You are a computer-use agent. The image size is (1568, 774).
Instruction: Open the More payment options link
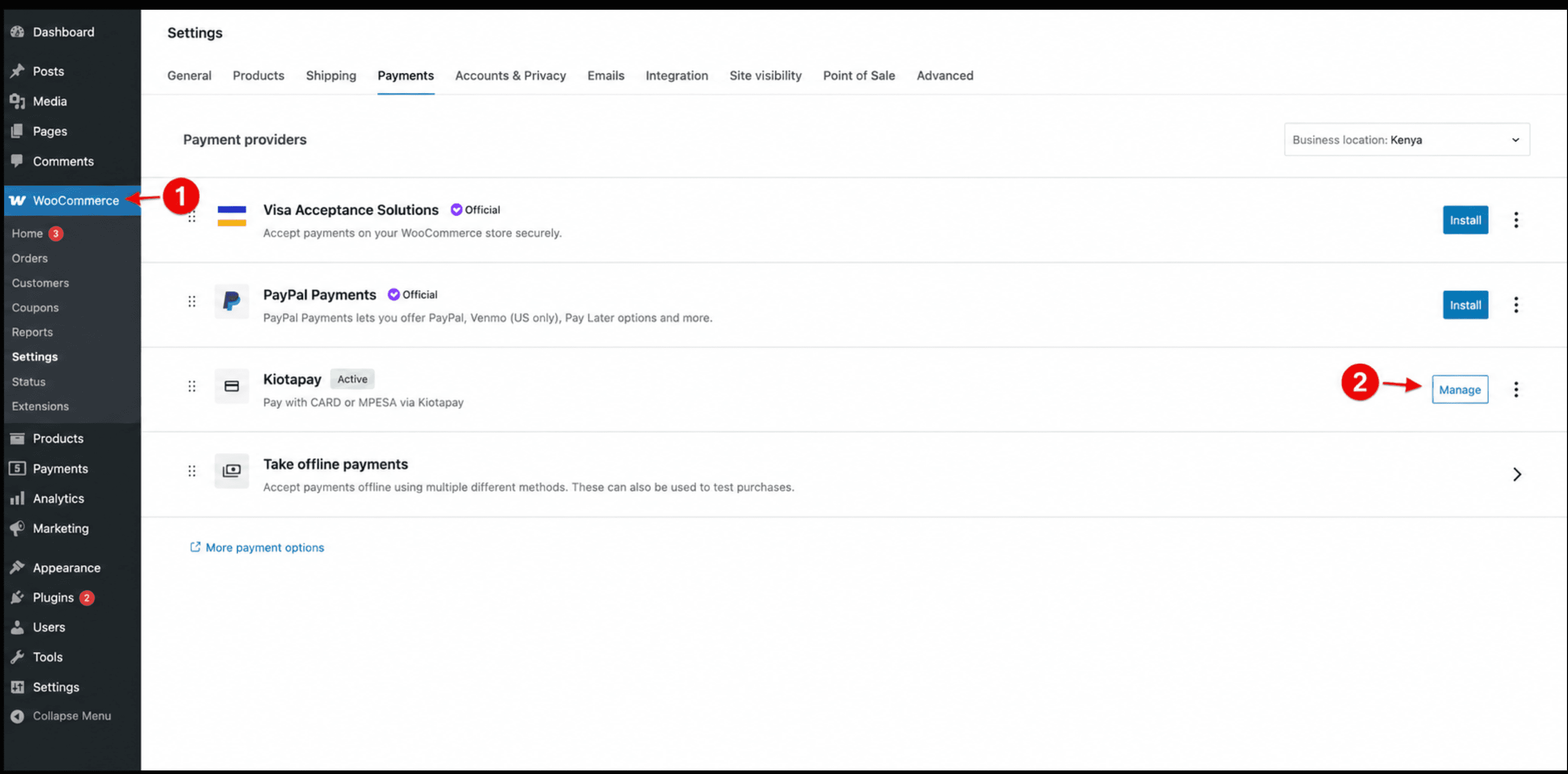(x=265, y=547)
